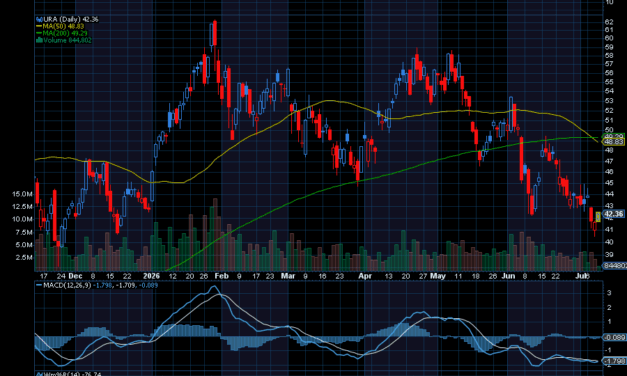Click the 'Dec' label on the date axis

[x=75, y=276]
